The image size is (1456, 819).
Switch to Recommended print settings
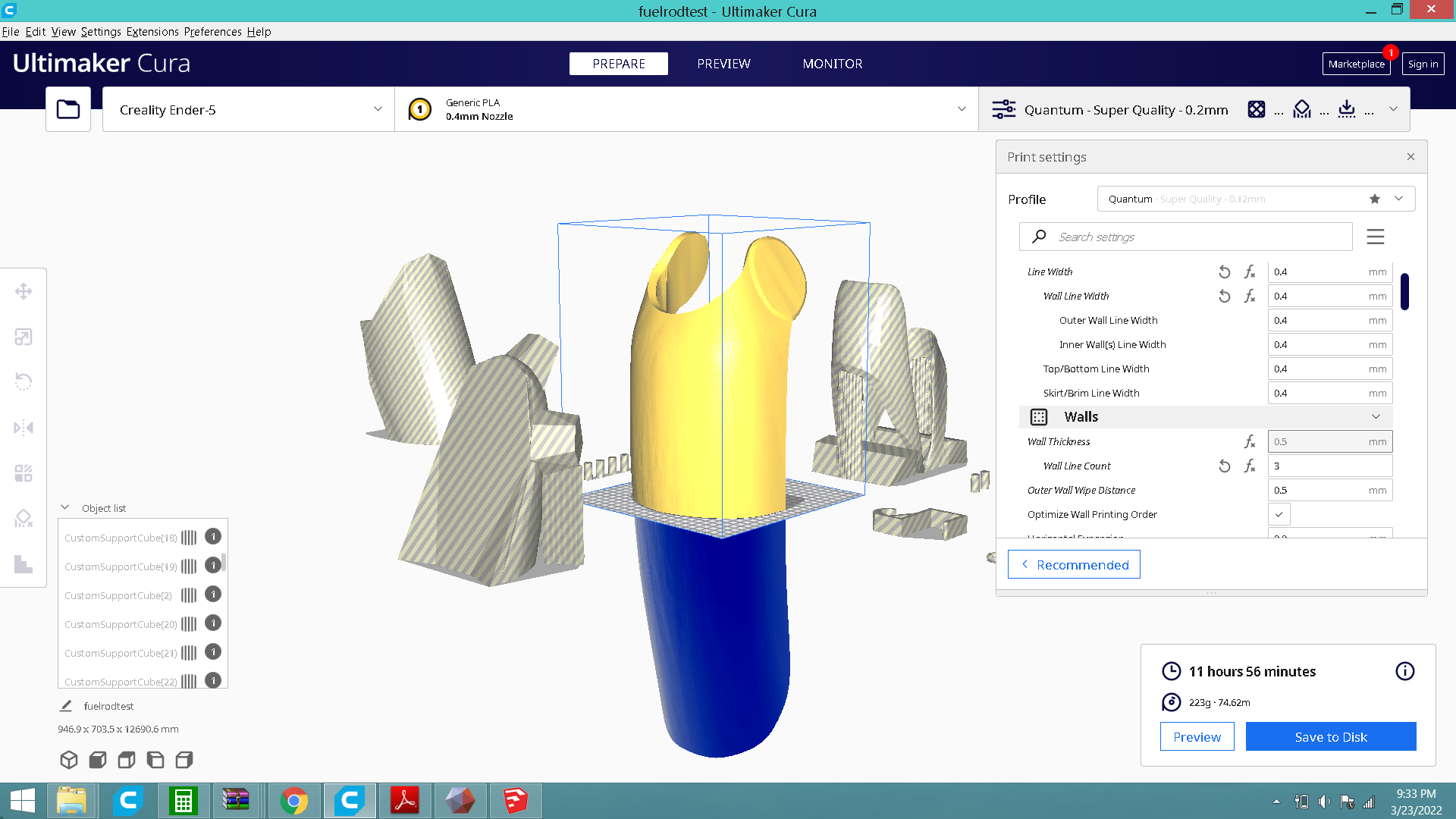(1074, 565)
